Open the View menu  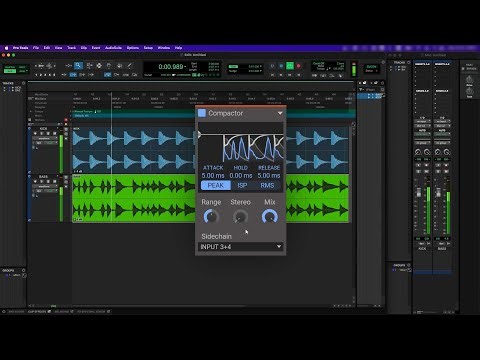58,48
